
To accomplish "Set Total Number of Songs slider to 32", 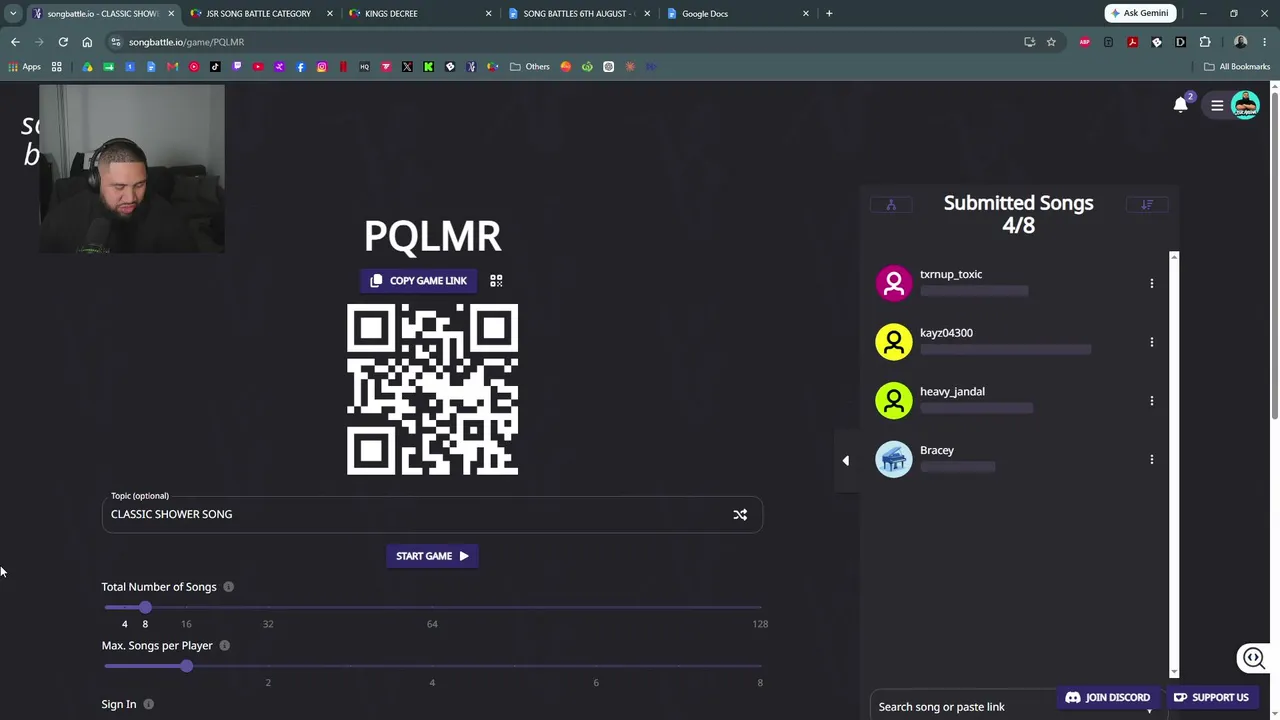I will [x=268, y=608].
